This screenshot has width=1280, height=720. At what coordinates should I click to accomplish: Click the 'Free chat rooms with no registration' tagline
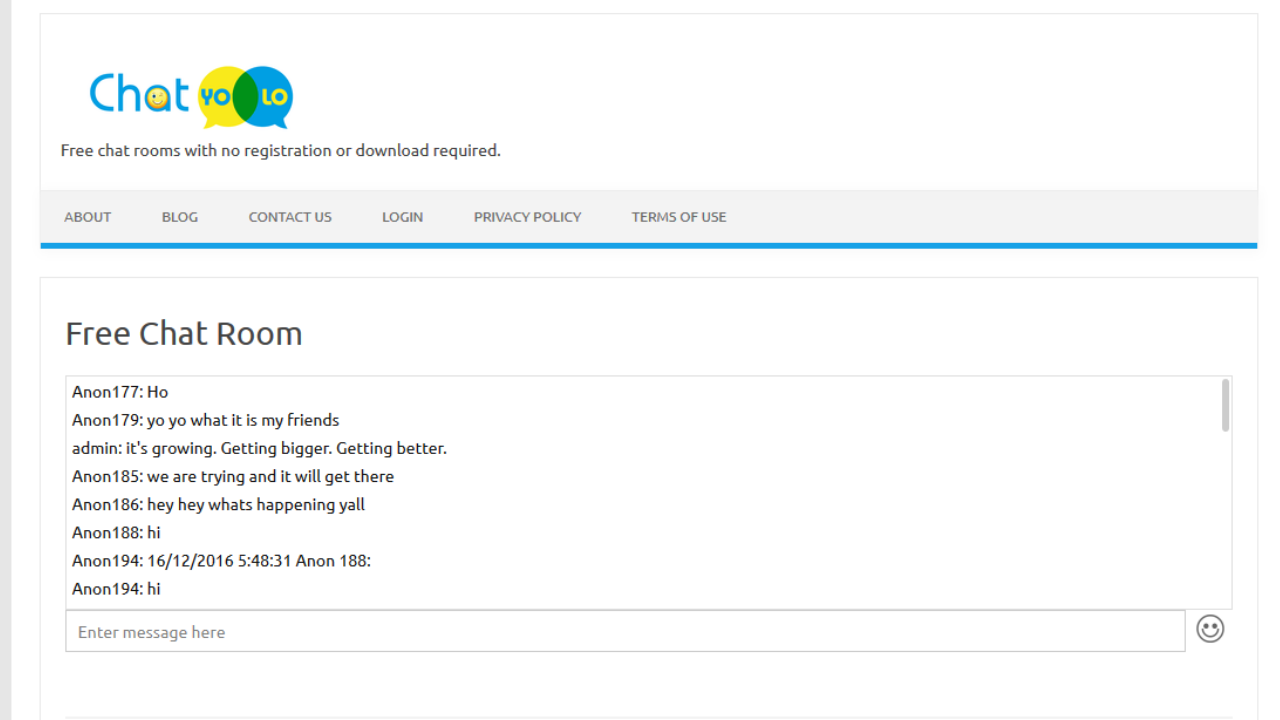(x=280, y=151)
